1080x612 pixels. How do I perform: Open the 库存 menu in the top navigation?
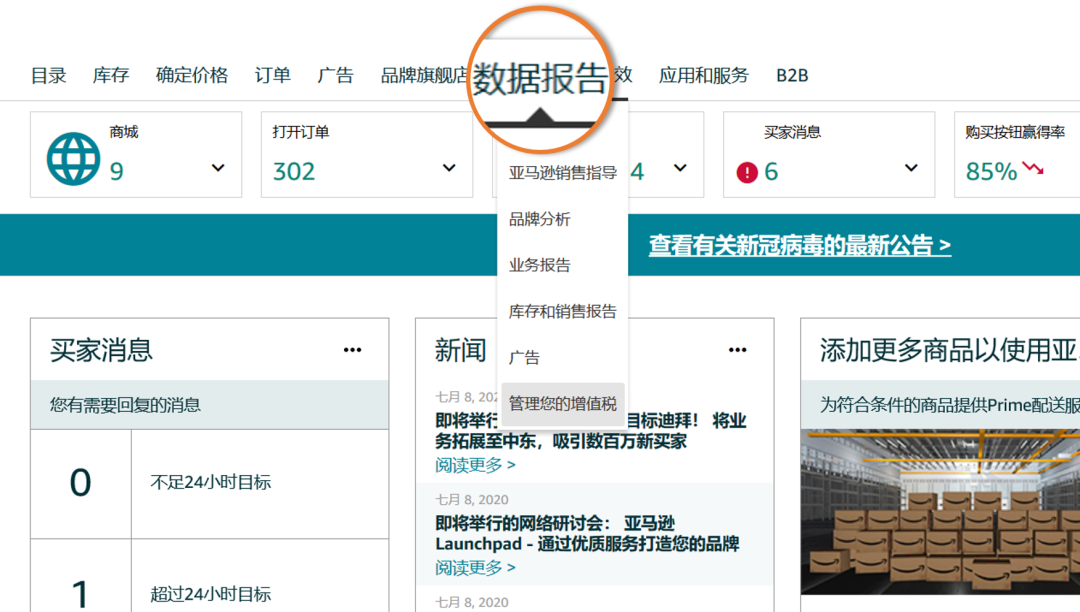pos(110,74)
